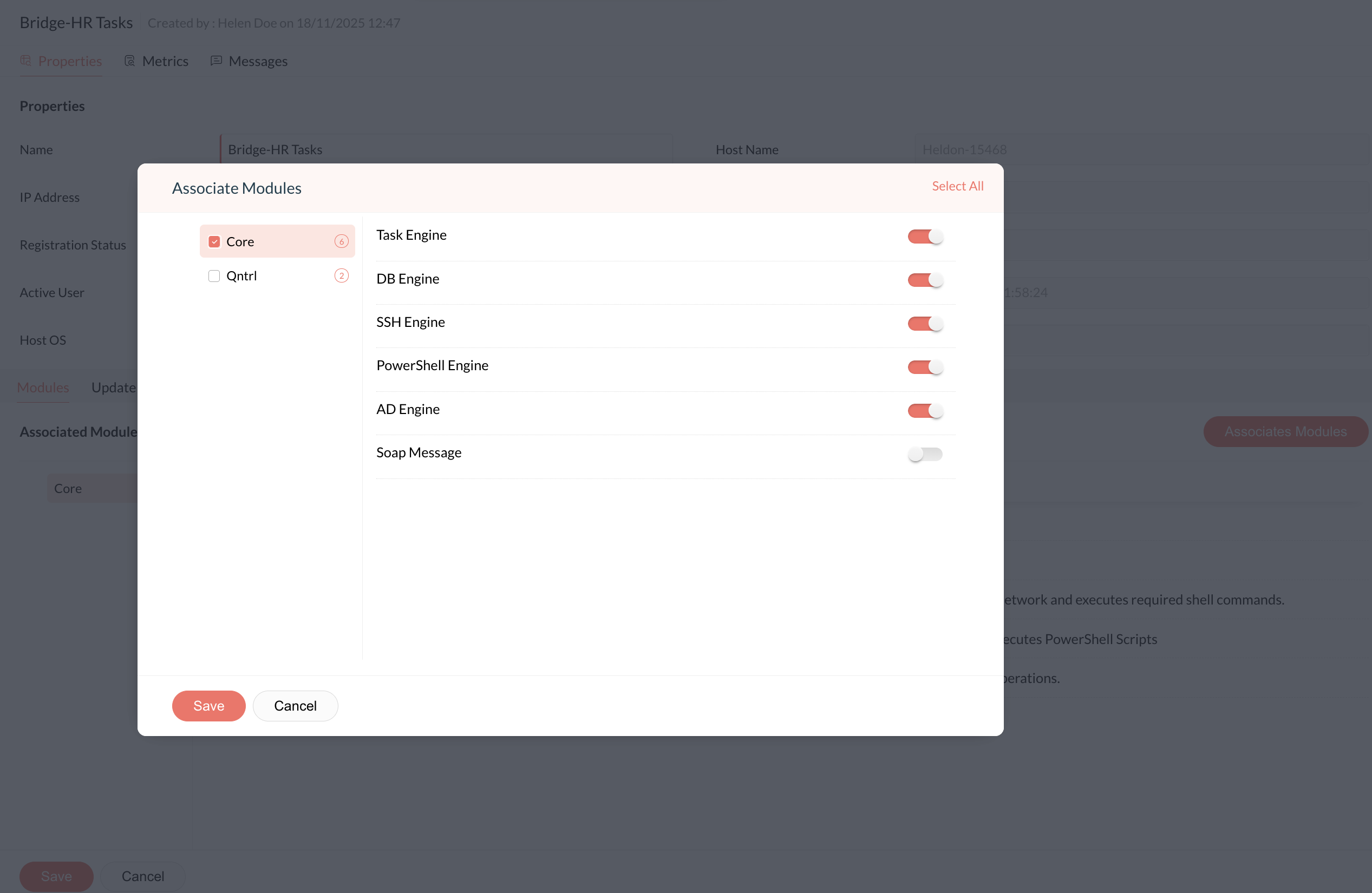
Task: Open the Modules sub-tab
Action: pos(43,387)
